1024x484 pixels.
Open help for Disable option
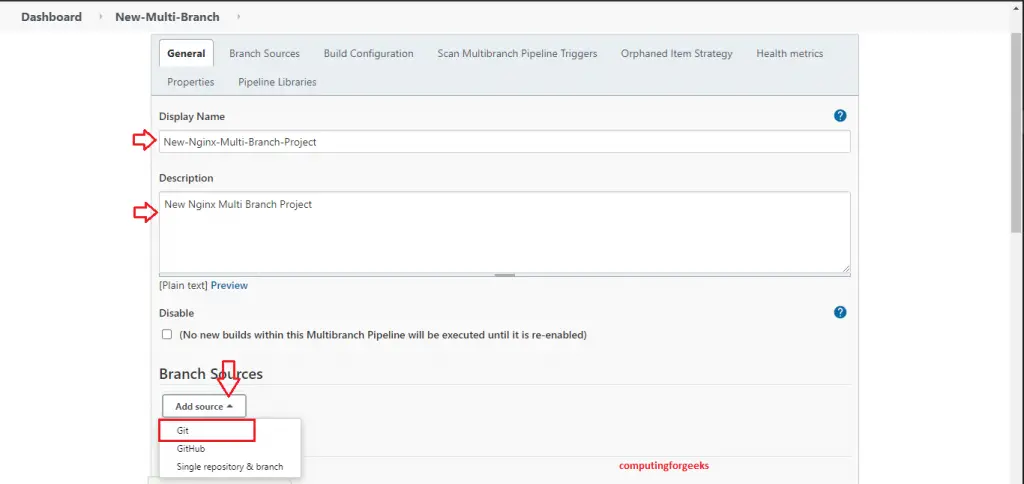coord(840,312)
